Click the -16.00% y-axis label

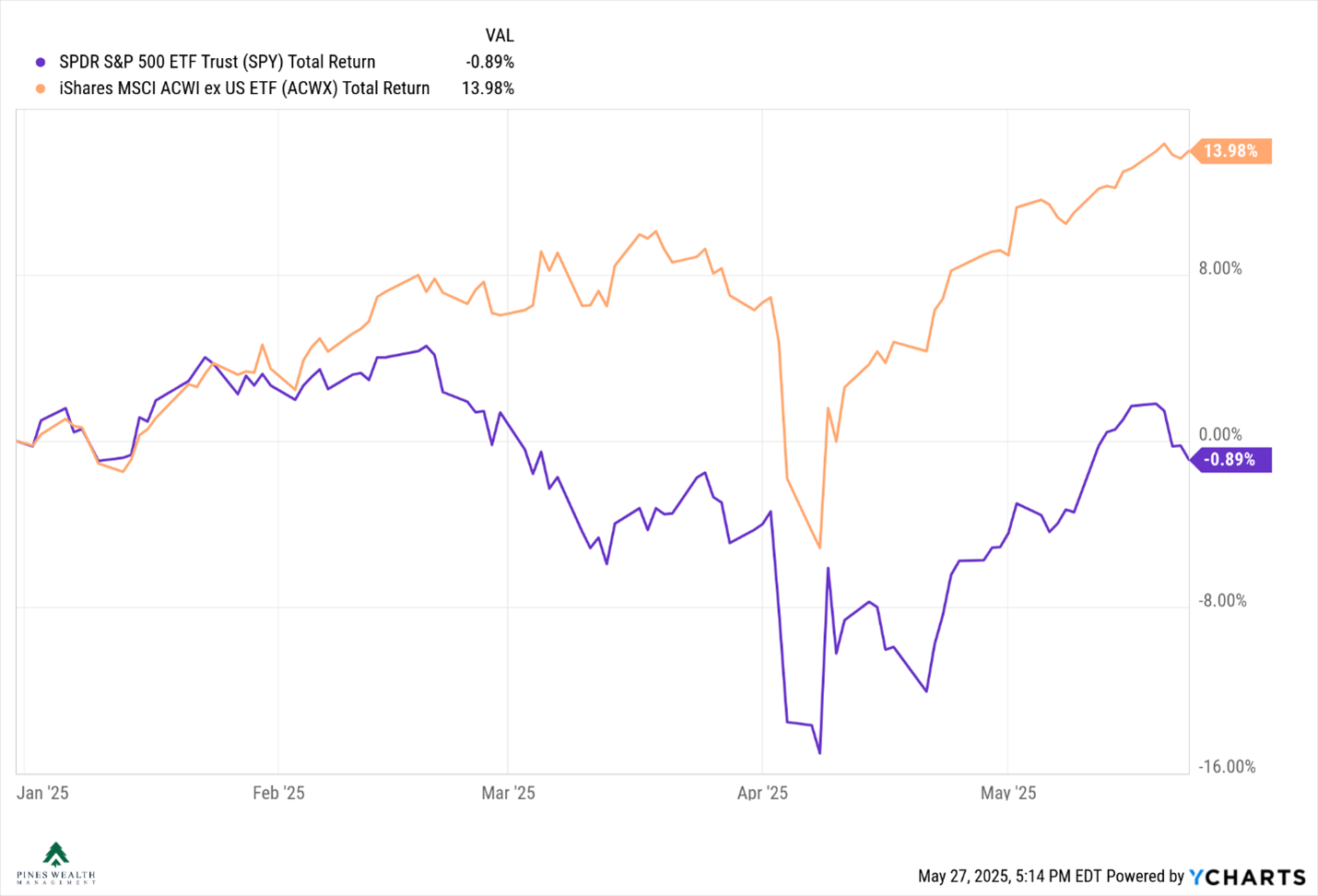pos(1227,767)
